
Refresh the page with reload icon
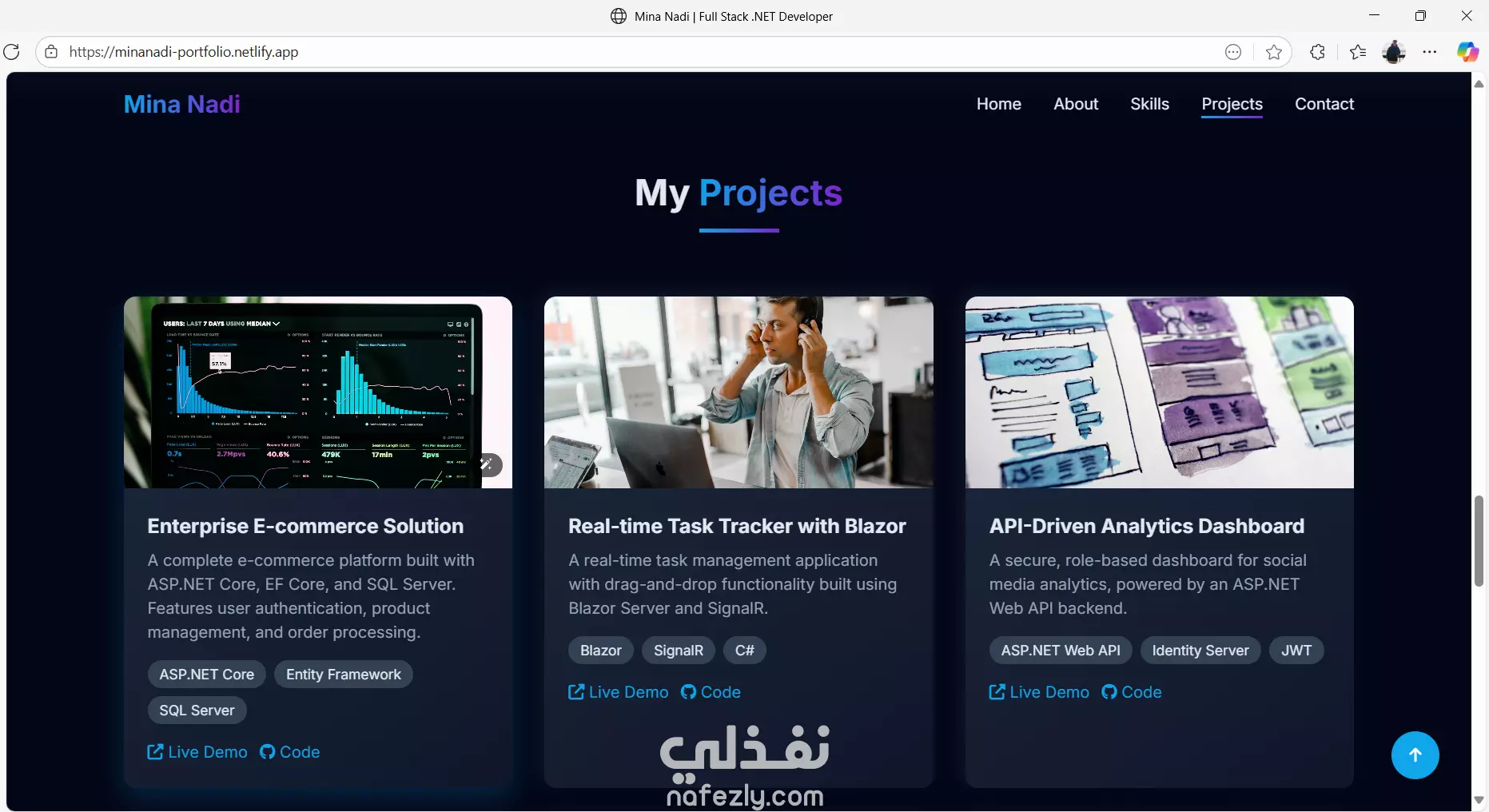[11, 52]
